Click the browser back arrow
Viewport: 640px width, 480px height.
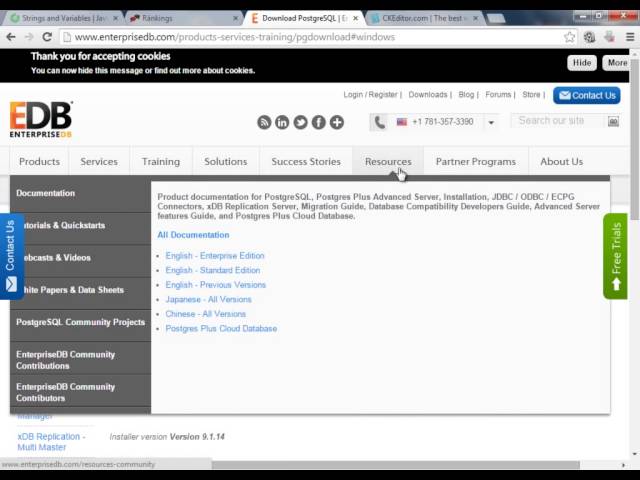tap(11, 37)
